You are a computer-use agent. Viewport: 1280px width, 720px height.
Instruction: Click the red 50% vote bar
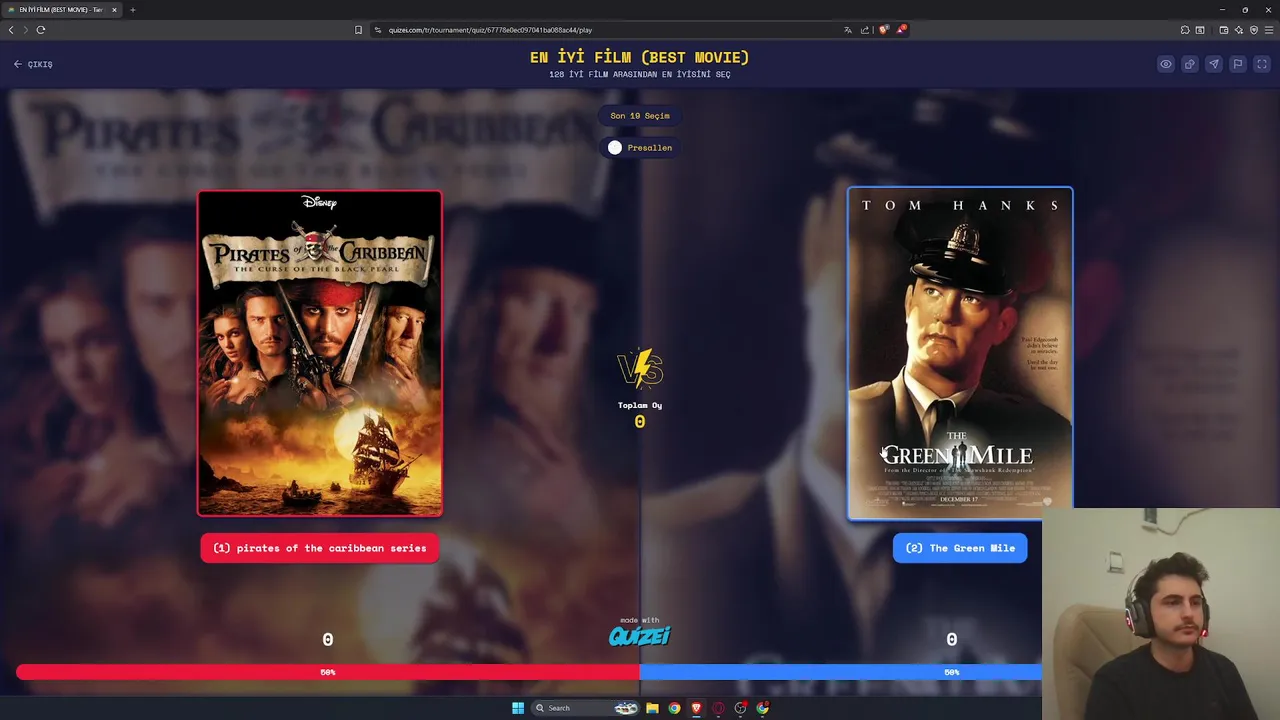pyautogui.click(x=328, y=672)
